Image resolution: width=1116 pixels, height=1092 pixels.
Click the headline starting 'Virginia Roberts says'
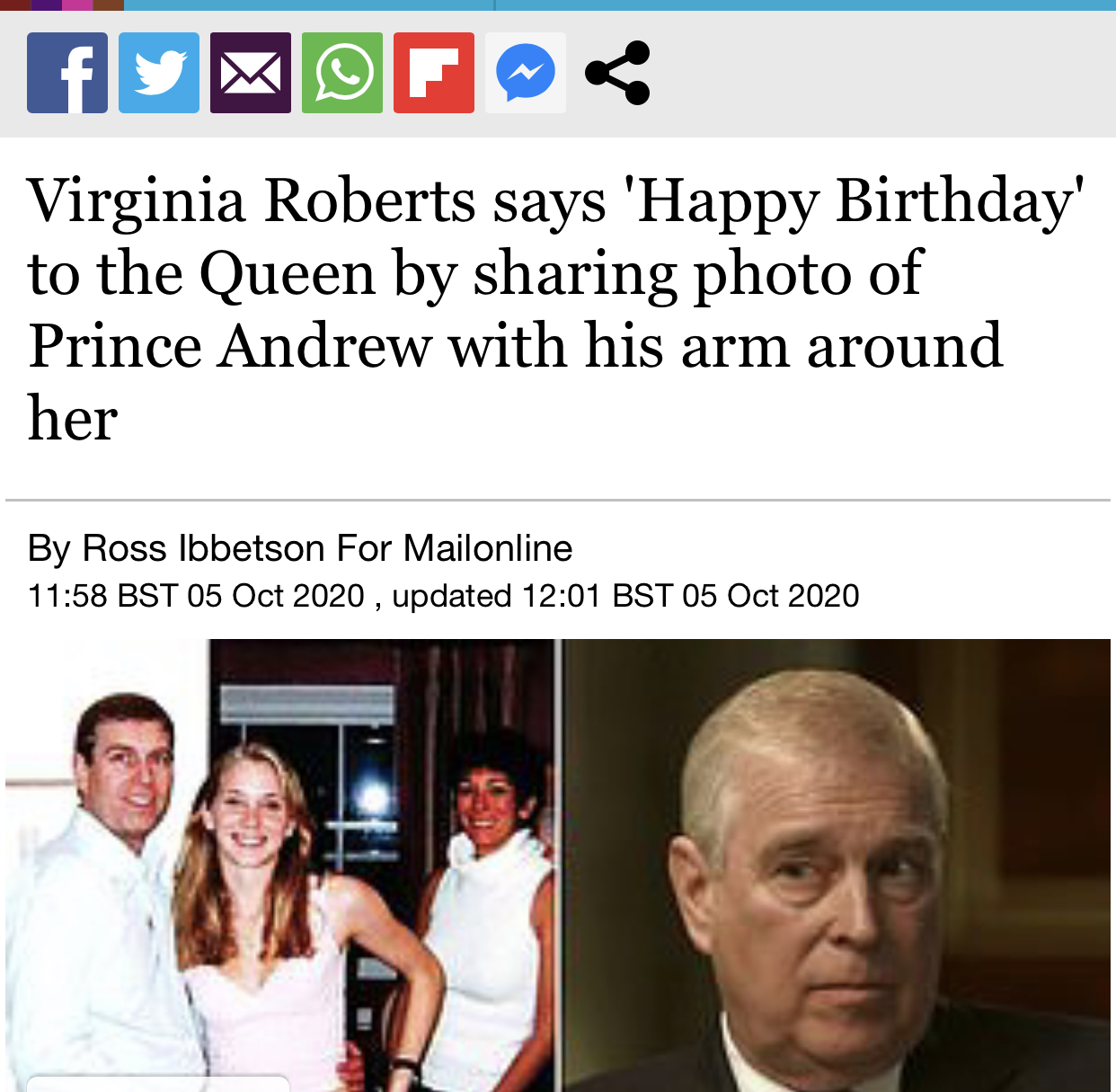[555, 308]
